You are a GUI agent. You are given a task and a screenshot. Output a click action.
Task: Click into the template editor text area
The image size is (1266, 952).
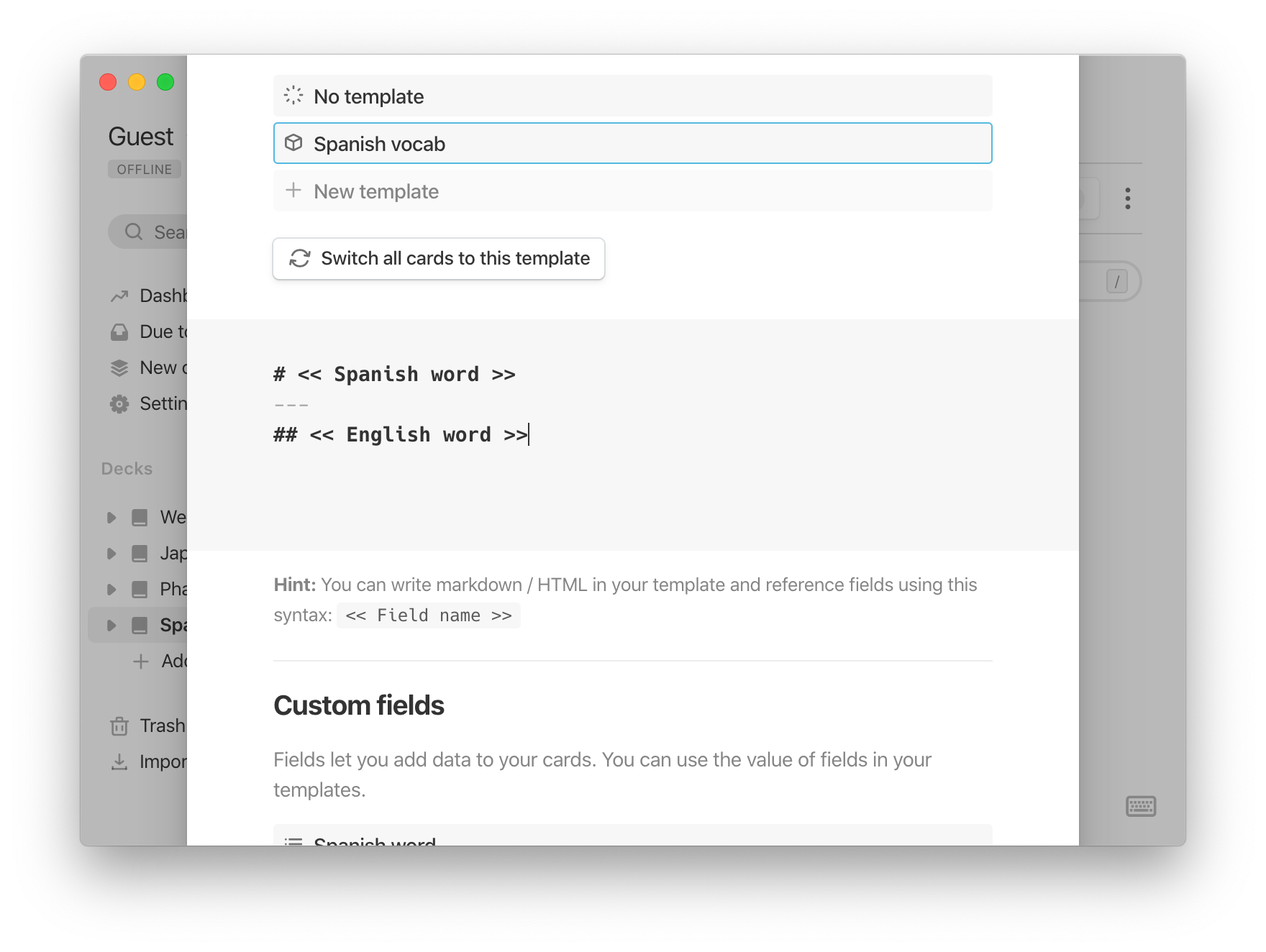coord(632,435)
